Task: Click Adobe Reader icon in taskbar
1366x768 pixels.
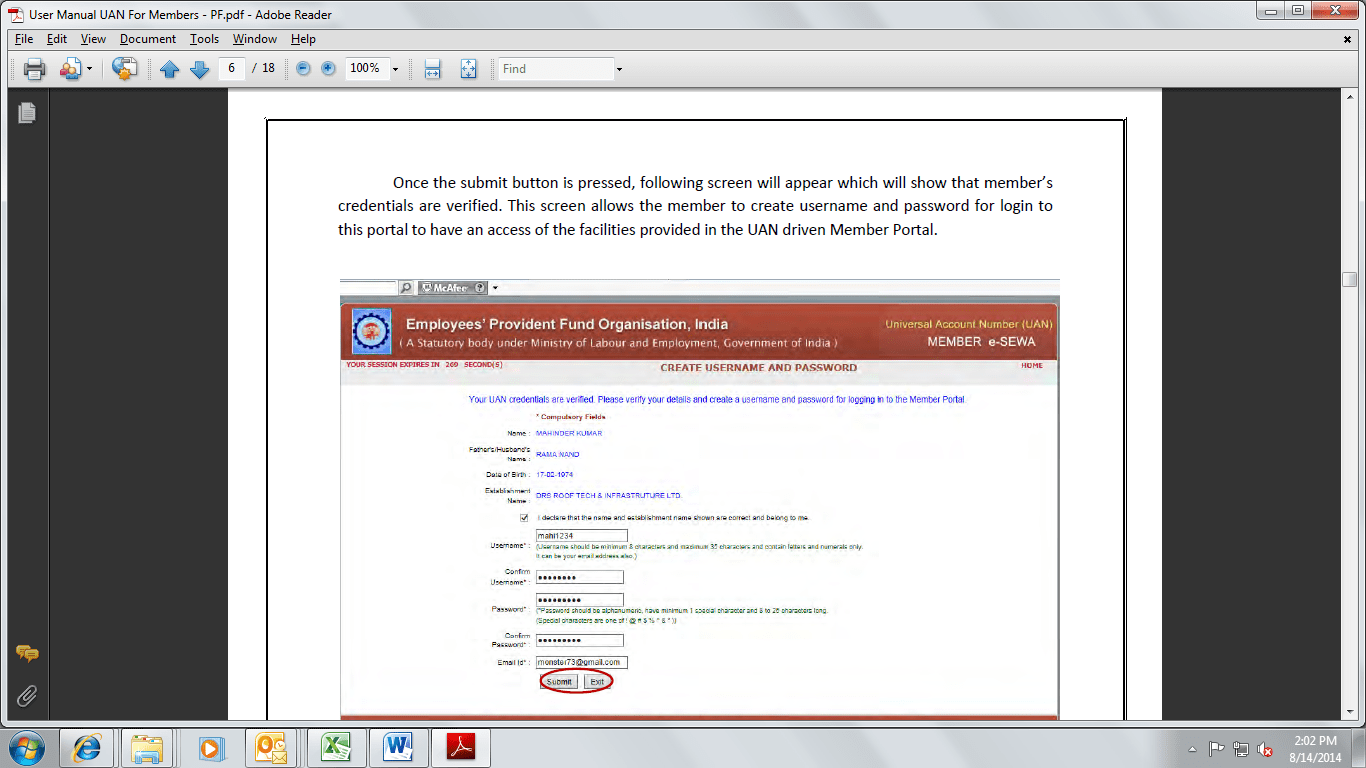Action: click(460, 747)
